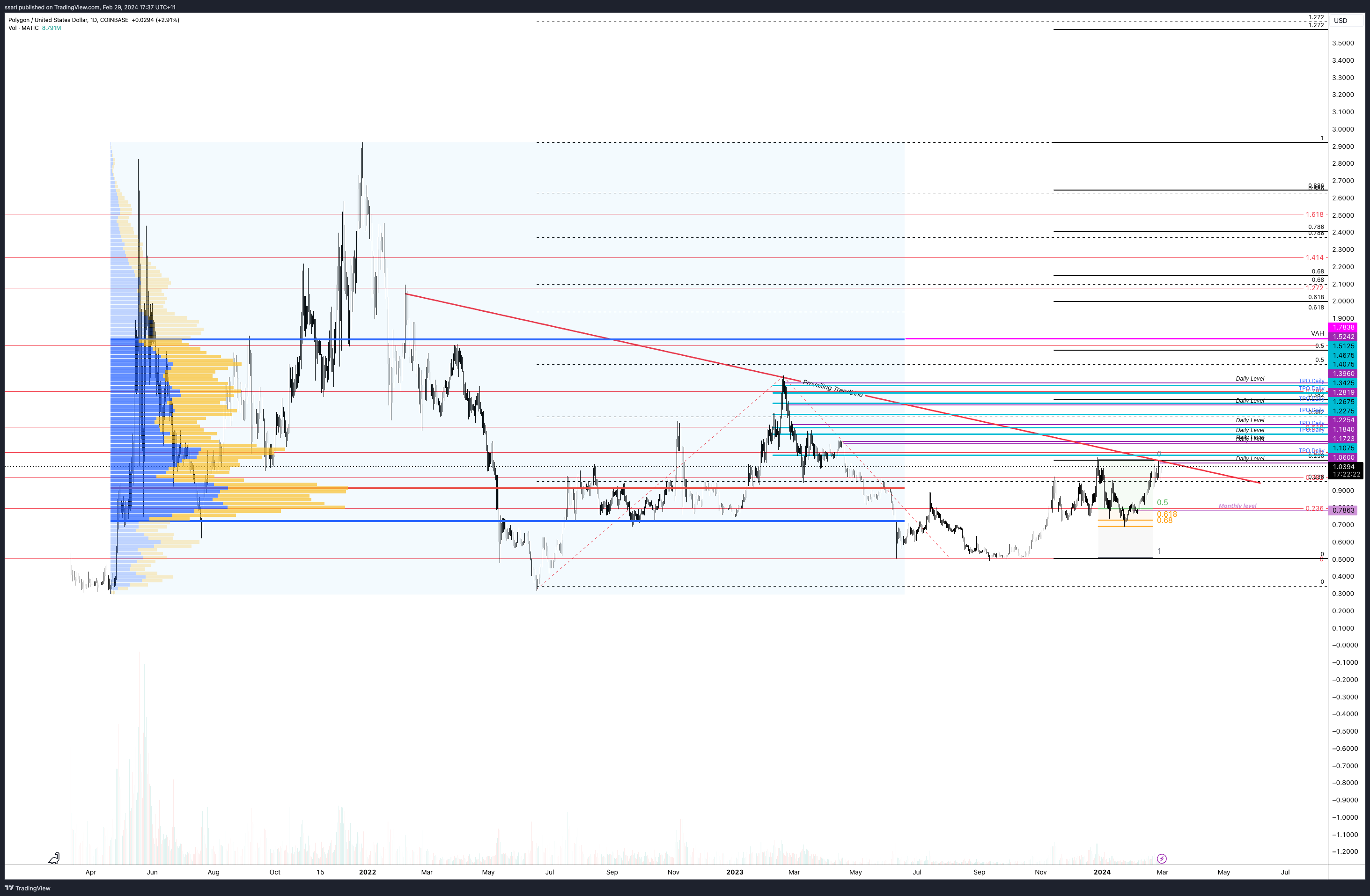Image resolution: width=1370 pixels, height=896 pixels.
Task: Select the magenta 1.7838 price label
Action: (1343, 327)
